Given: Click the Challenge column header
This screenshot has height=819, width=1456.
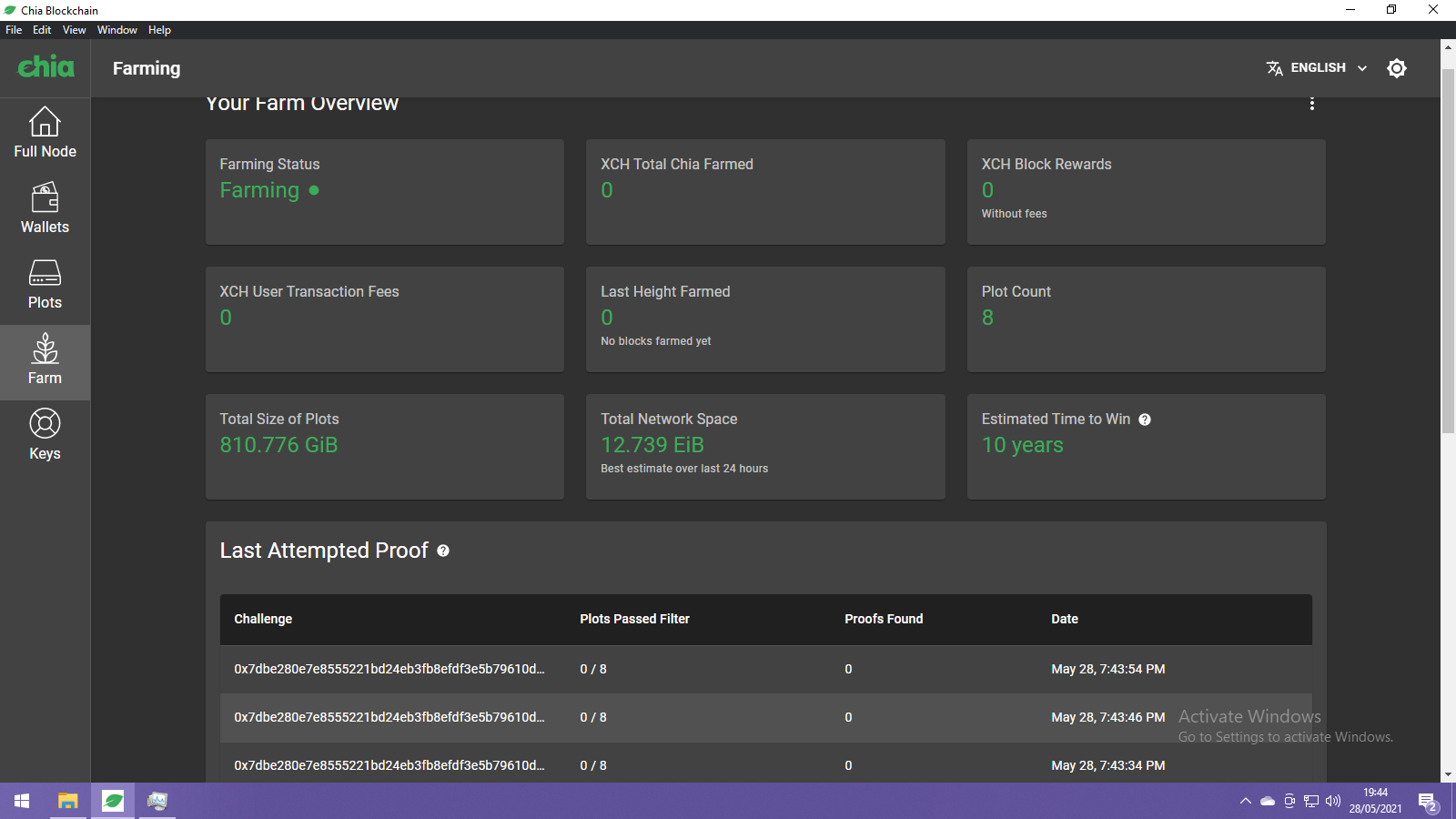Looking at the screenshot, I should point(263,619).
